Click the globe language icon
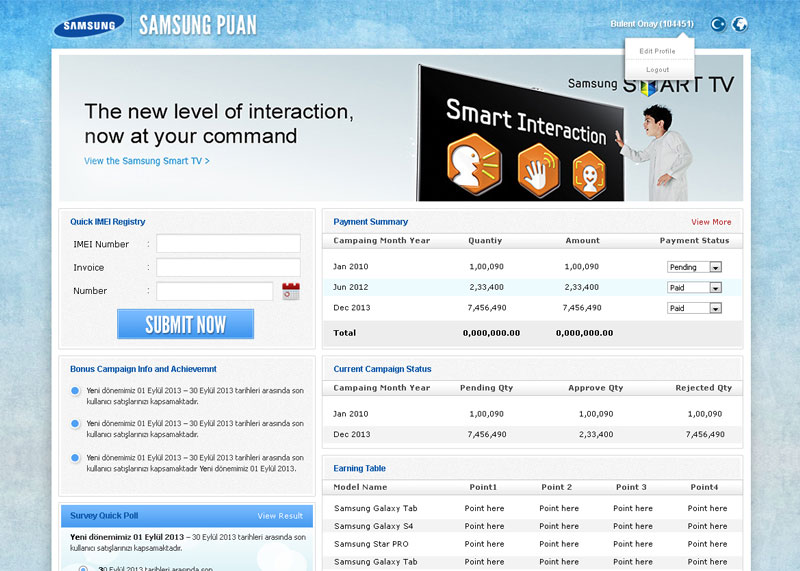800x571 pixels. pyautogui.click(x=740, y=24)
